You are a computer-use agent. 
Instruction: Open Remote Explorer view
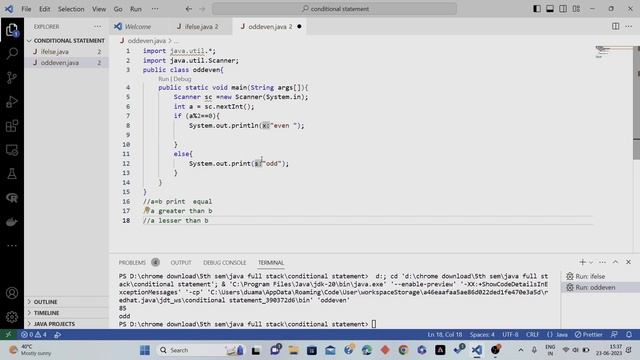[x=12, y=150]
